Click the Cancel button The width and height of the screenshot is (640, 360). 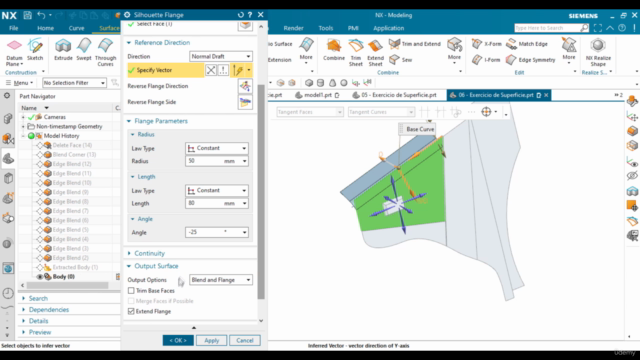[245, 340]
